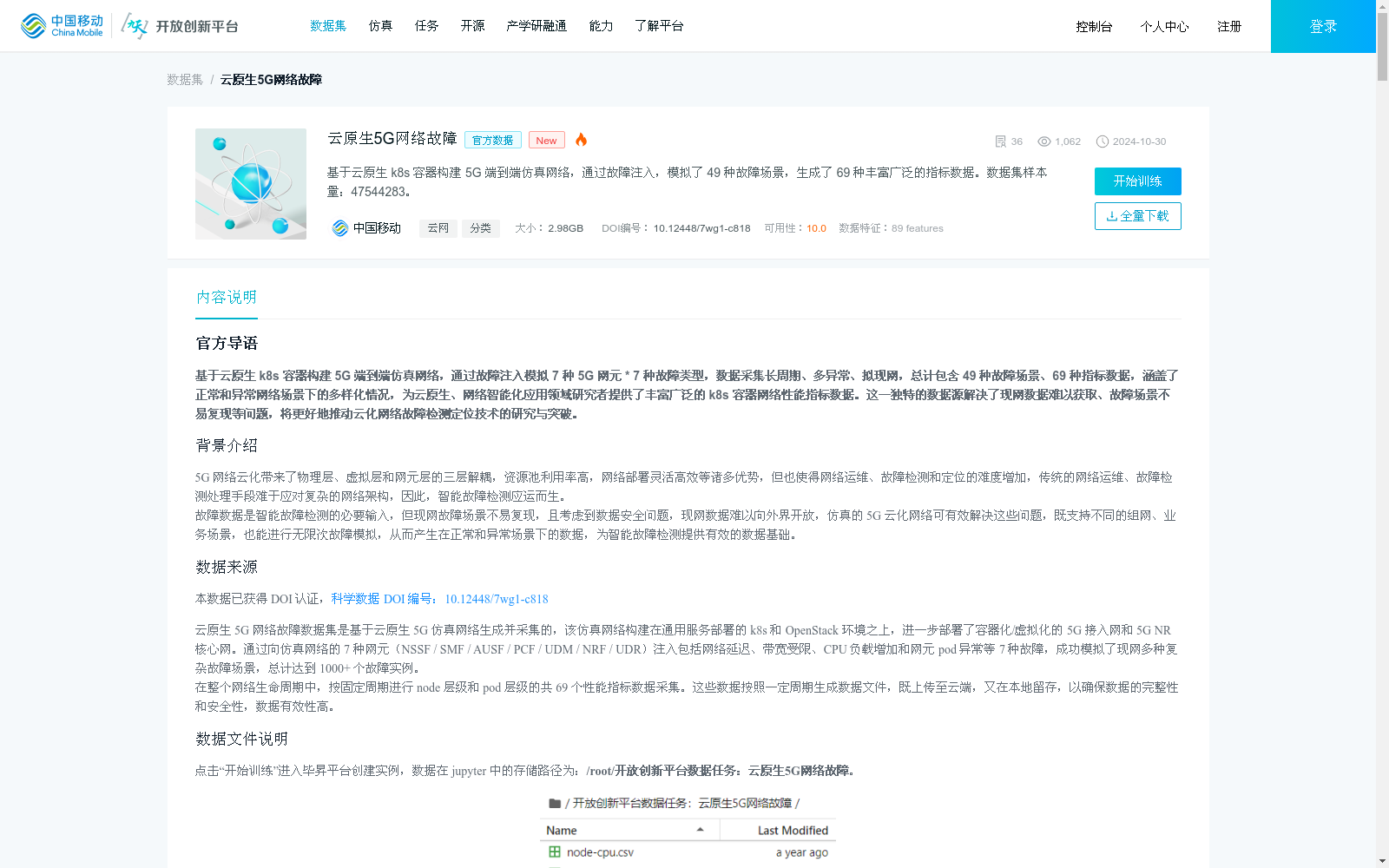The height and width of the screenshot is (868, 1389).
Task: Click the document count icon beside 36
Action: (x=1000, y=141)
